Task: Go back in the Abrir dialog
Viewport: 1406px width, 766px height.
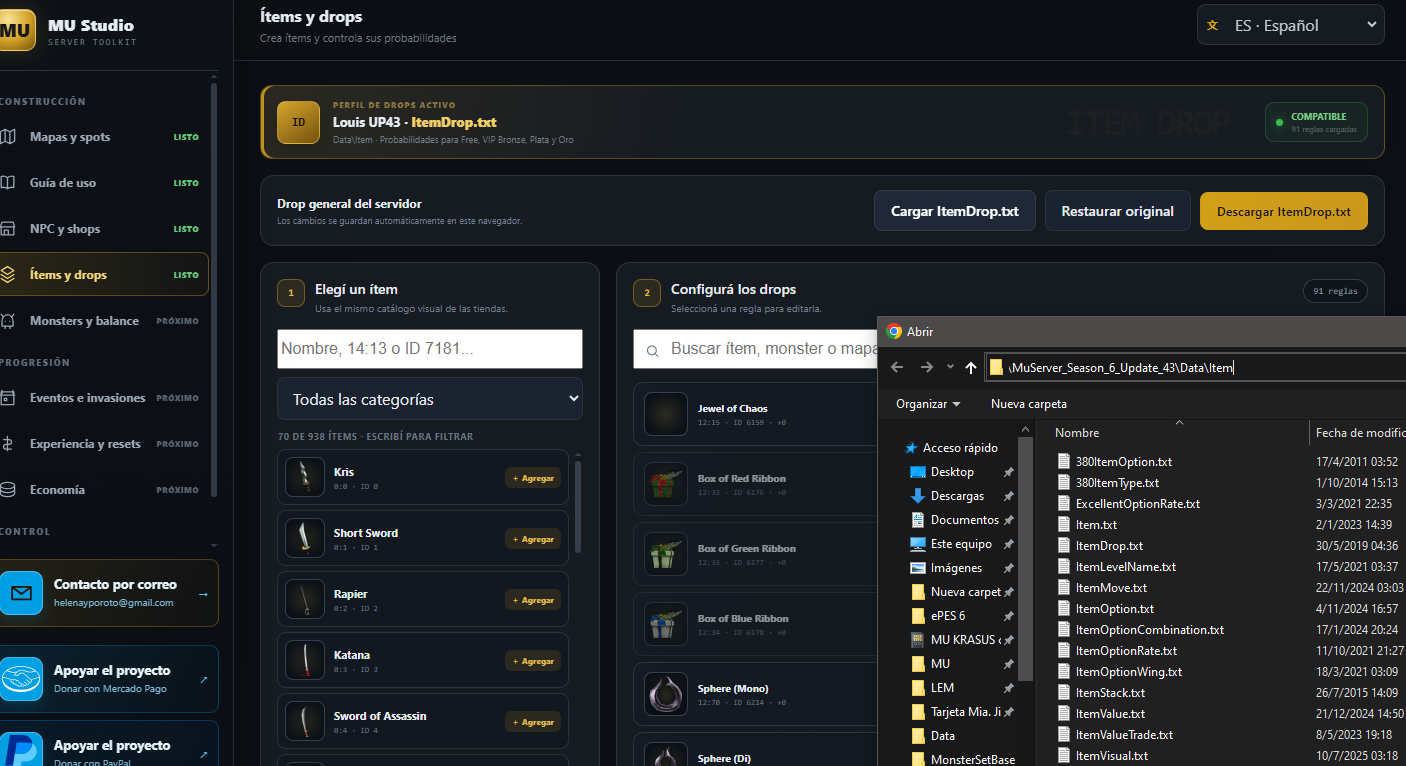Action: coord(897,367)
